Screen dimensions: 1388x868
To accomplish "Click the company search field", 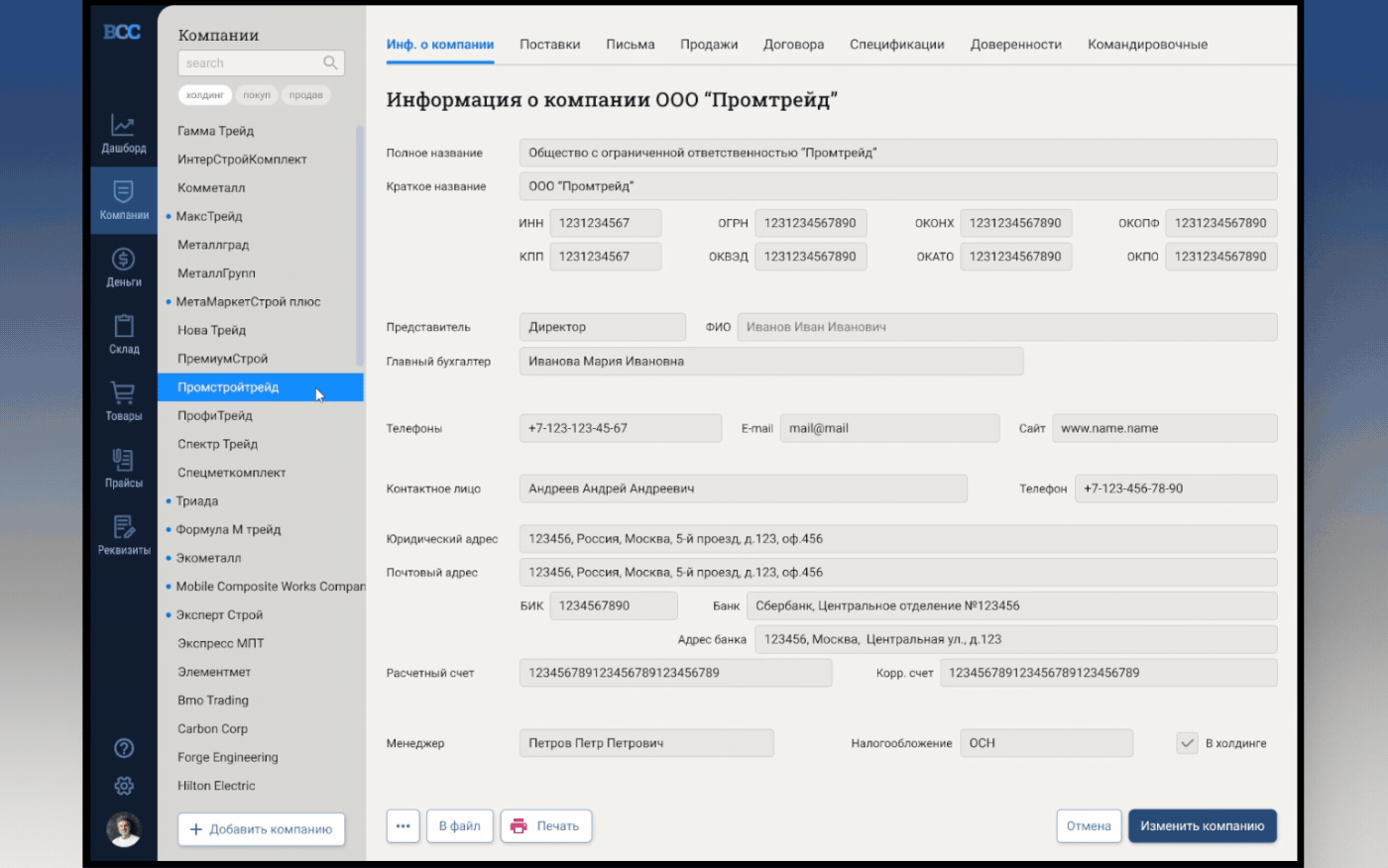I will pyautogui.click(x=252, y=63).
